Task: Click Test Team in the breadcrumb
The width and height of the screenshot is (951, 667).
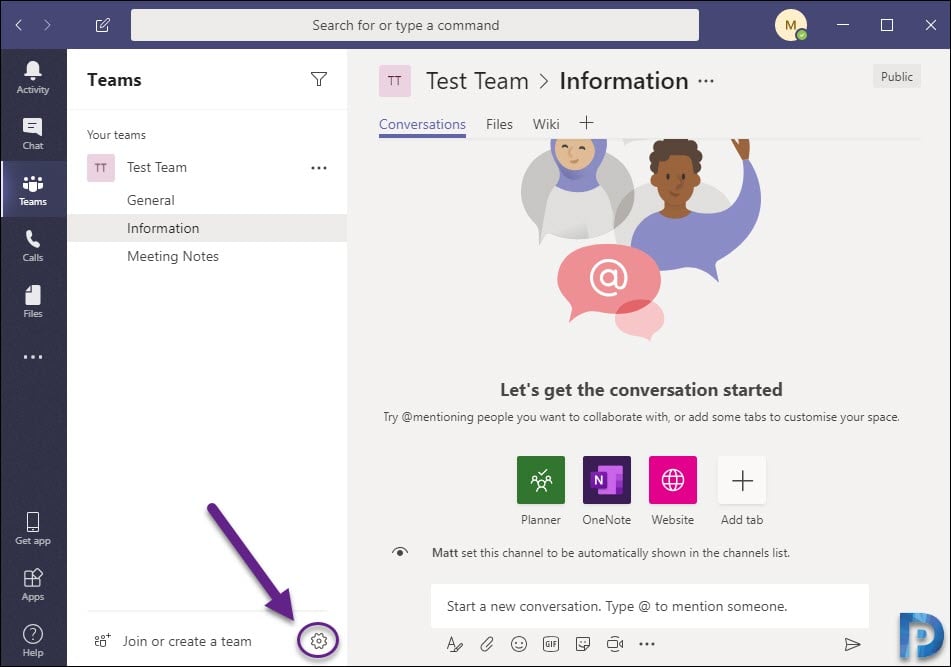Action: pyautogui.click(x=477, y=81)
